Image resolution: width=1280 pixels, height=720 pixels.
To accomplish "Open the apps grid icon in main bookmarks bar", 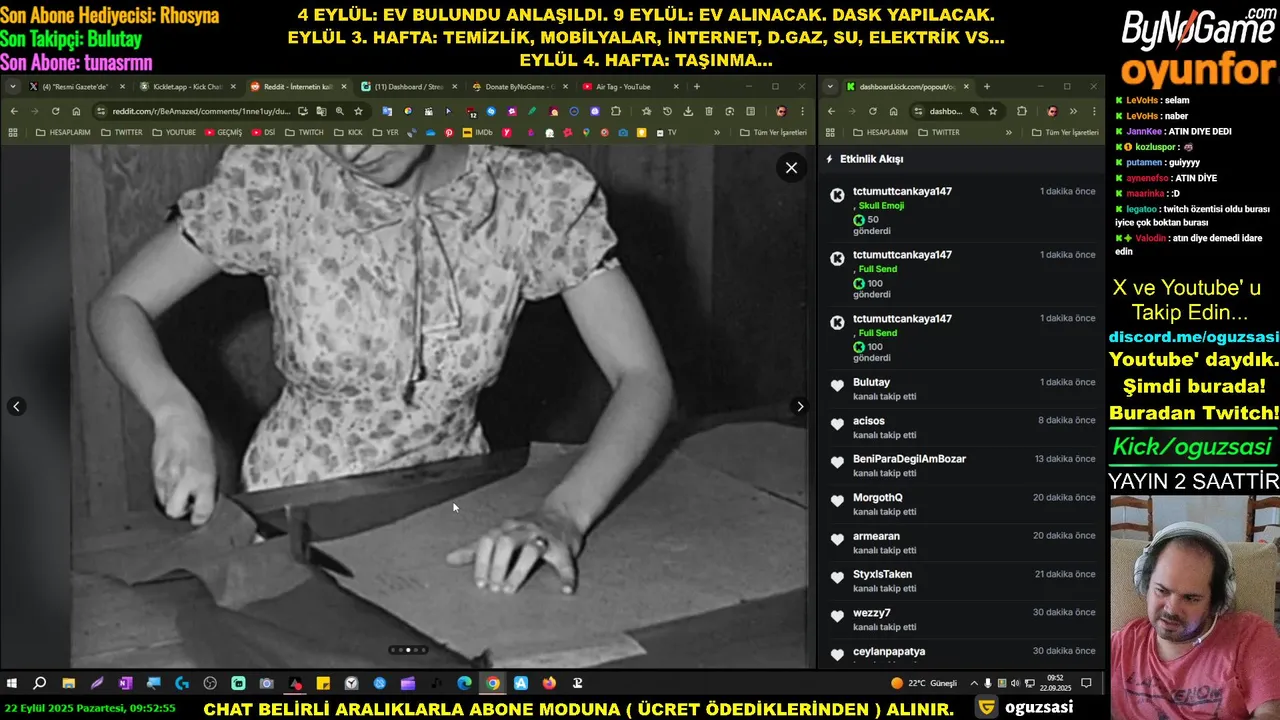I will 13,132.
